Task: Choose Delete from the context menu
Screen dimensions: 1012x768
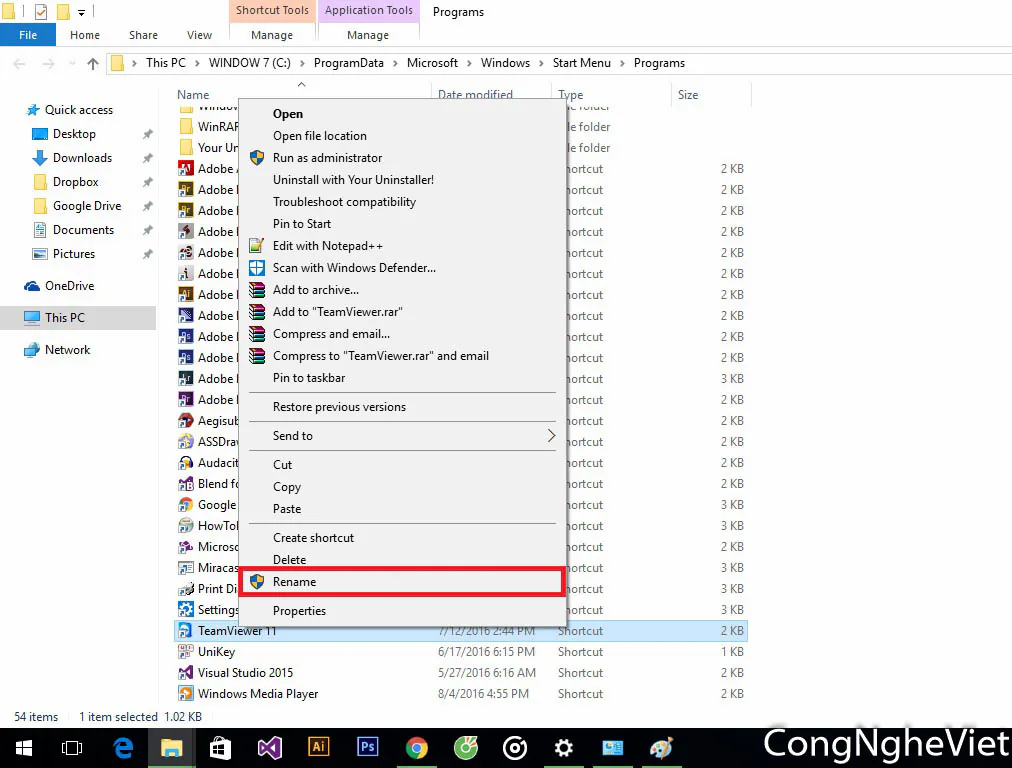Action: pos(401,560)
